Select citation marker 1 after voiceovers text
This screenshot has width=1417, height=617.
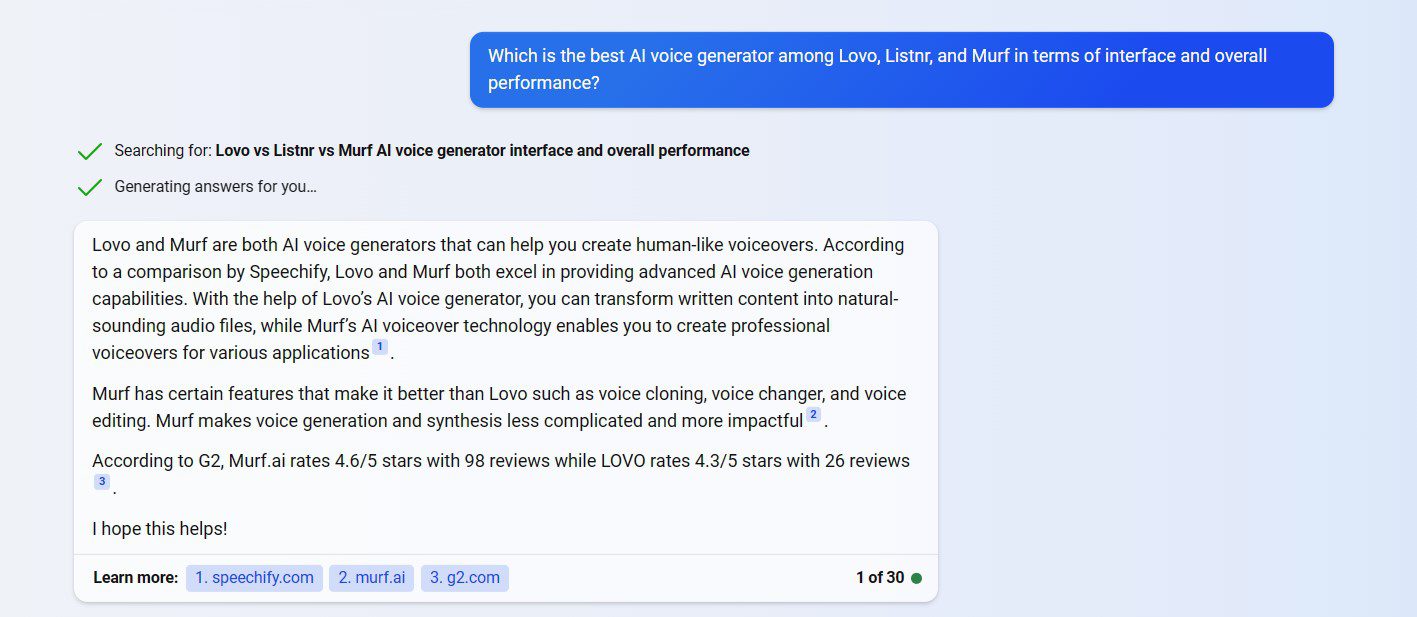379,346
